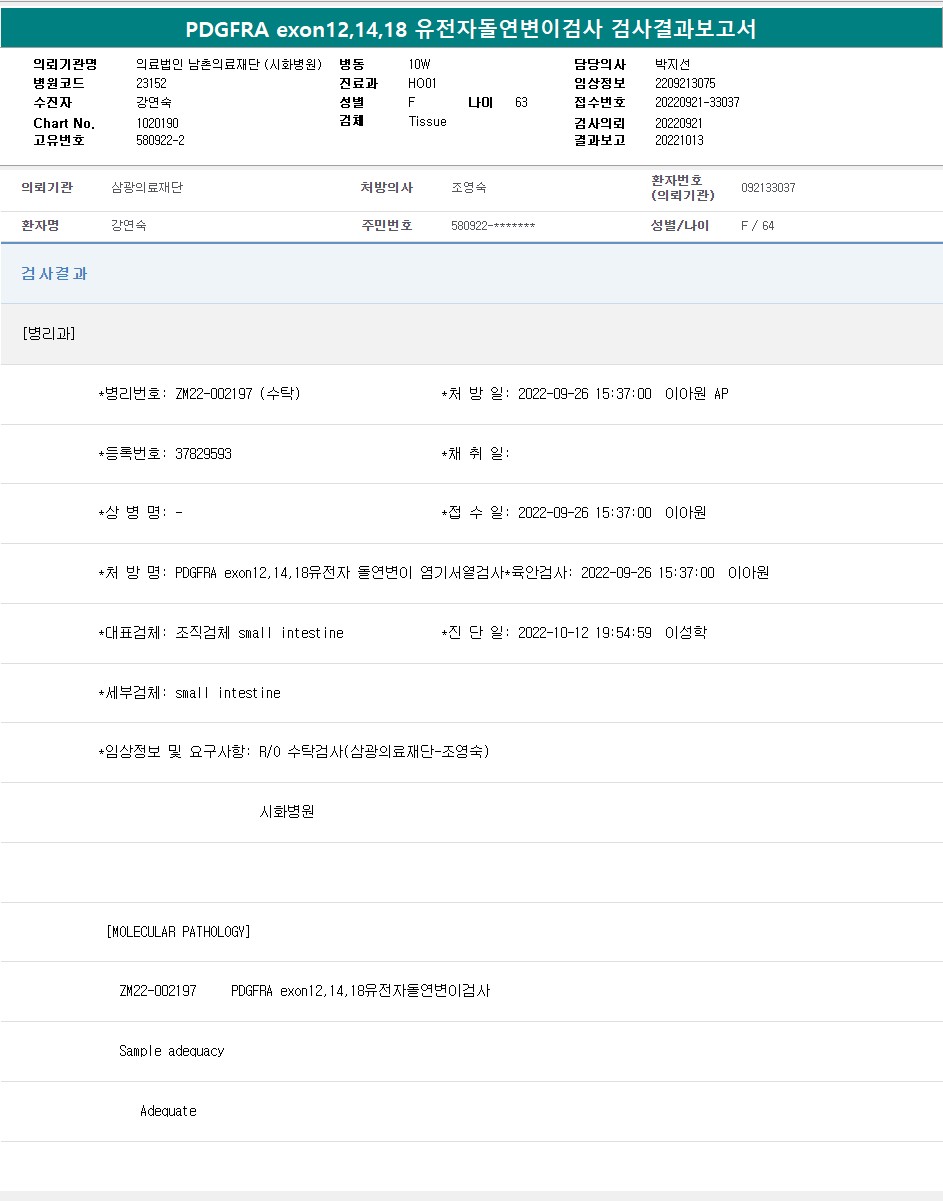943x1201 pixels.
Task: Select the Adequate result text
Action: pyautogui.click(x=168, y=1111)
